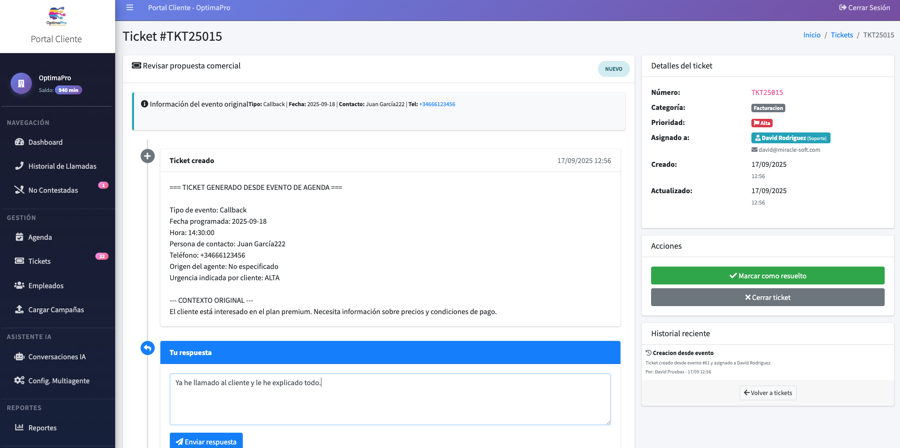The height and width of the screenshot is (448, 900).
Task: Click the hamburger menu icon in top bar
Action: point(129,8)
